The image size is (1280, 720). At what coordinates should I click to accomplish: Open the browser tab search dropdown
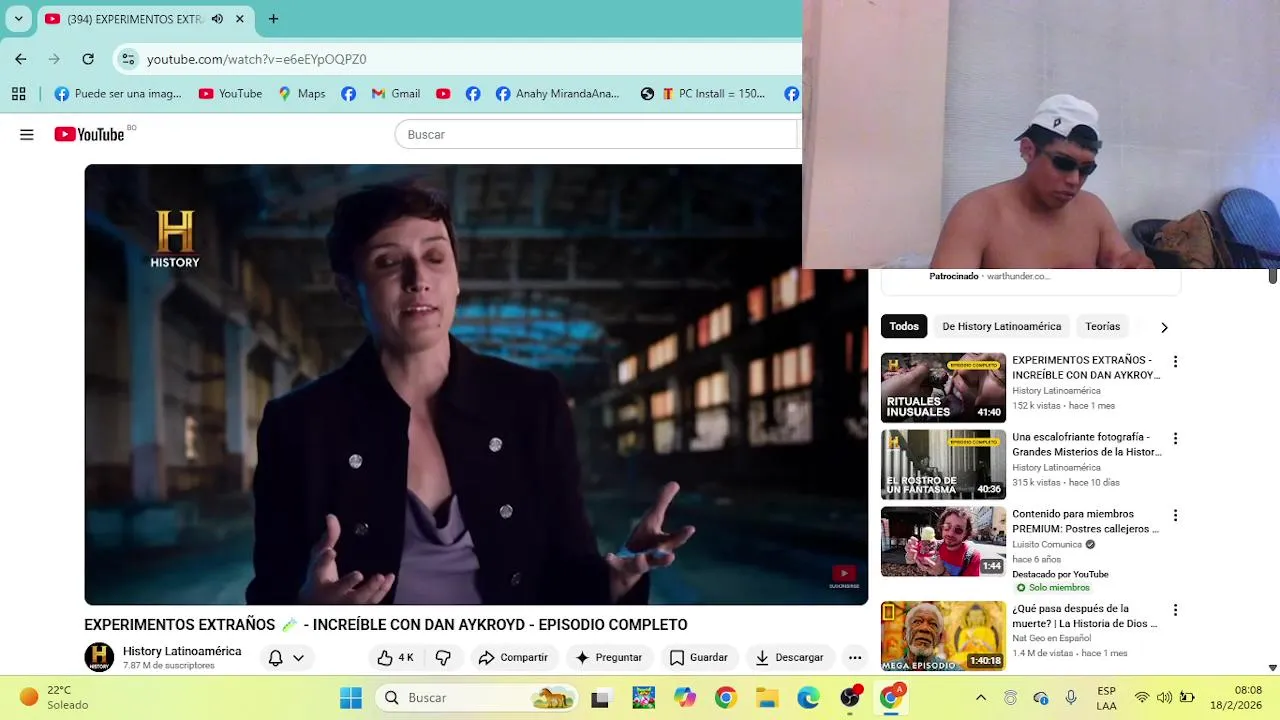click(x=18, y=19)
